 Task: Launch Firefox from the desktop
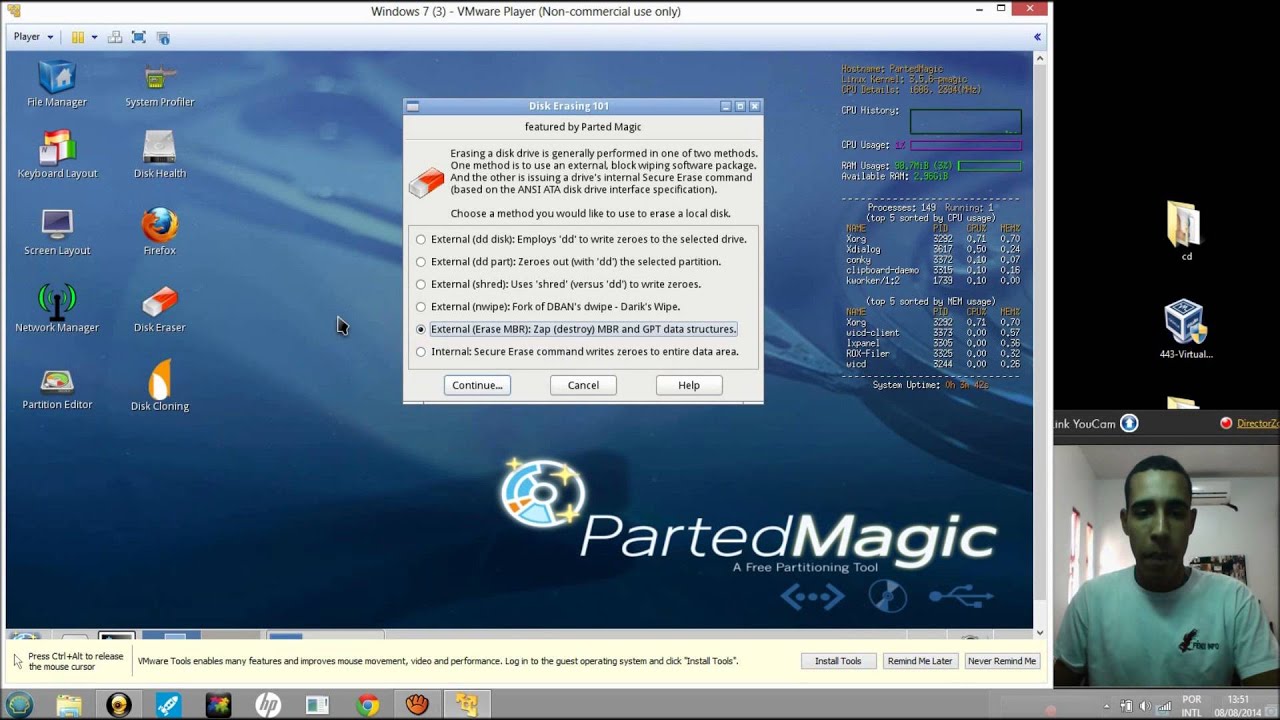[159, 232]
